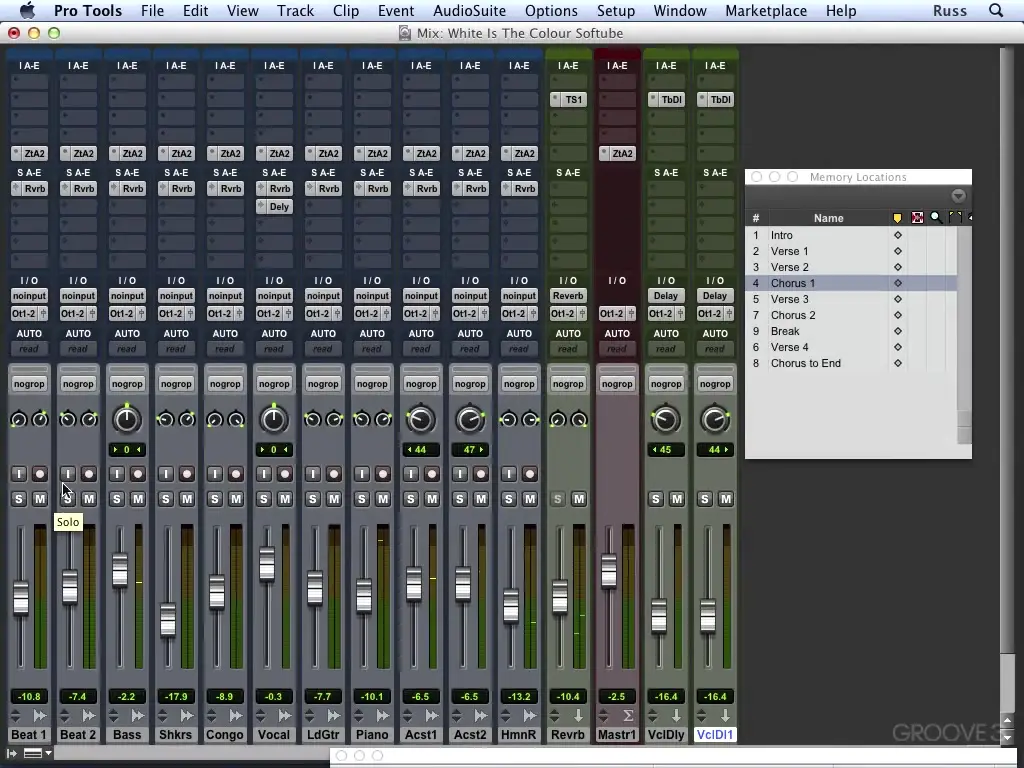This screenshot has width=1024, height=768.
Task: Open the Memory Locations options dropdown arrow
Action: coord(958,196)
